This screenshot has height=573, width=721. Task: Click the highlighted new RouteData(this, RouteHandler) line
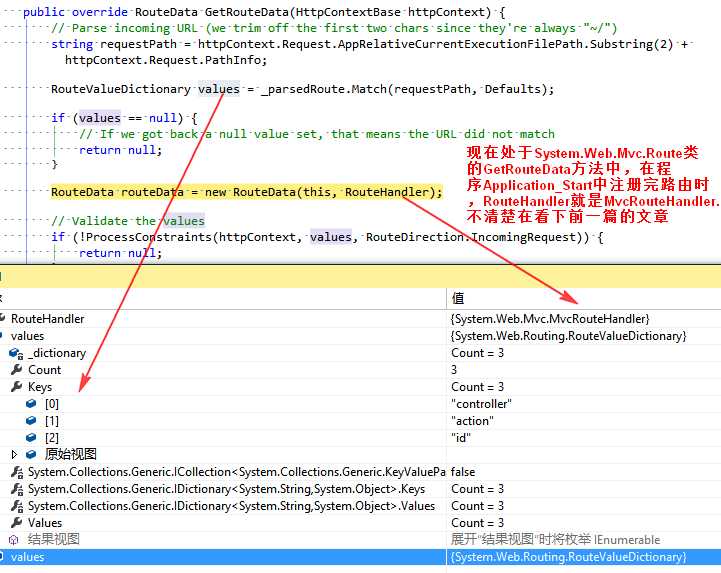[246, 192]
